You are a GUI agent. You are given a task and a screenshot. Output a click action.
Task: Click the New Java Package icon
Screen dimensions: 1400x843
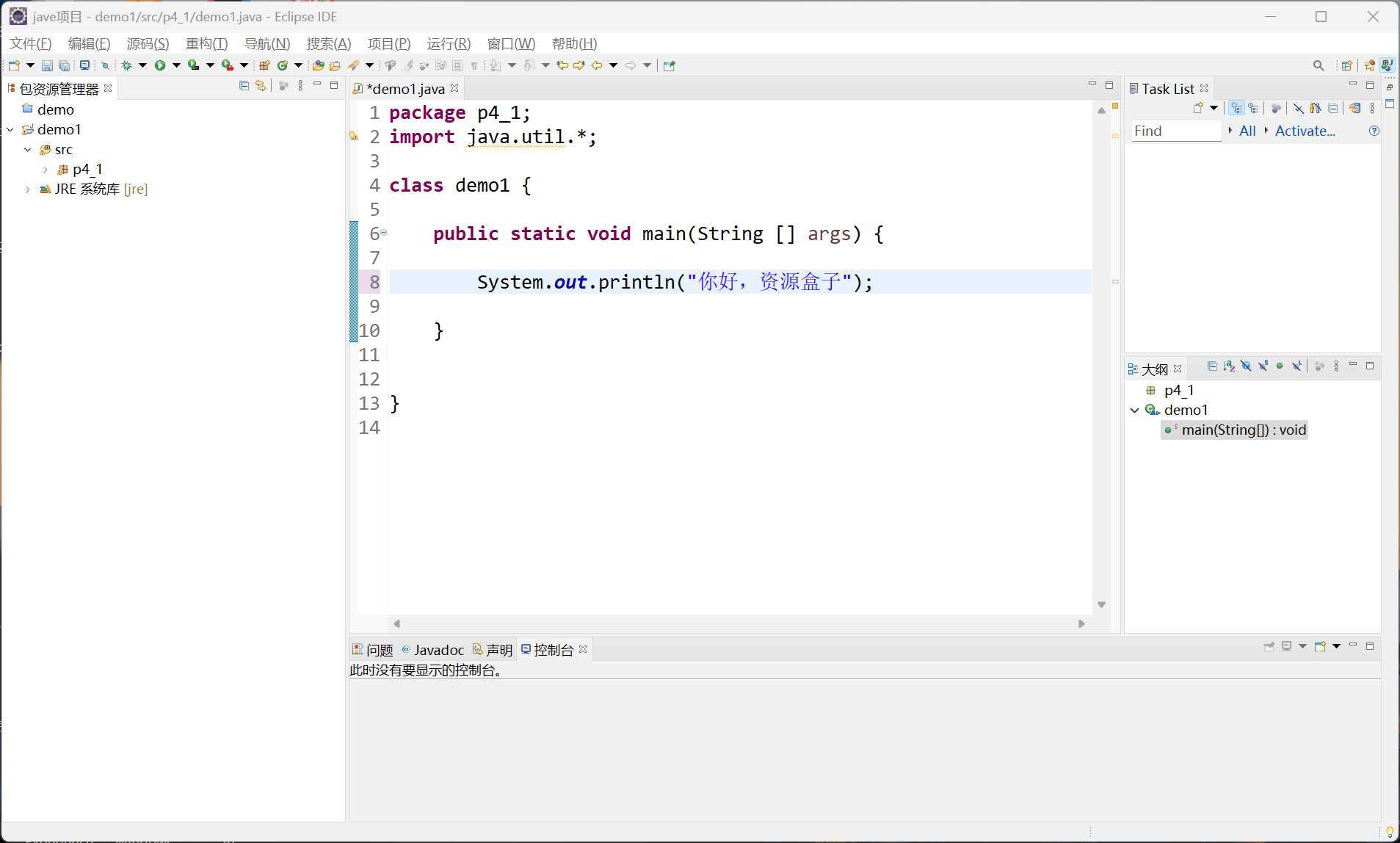pos(264,65)
